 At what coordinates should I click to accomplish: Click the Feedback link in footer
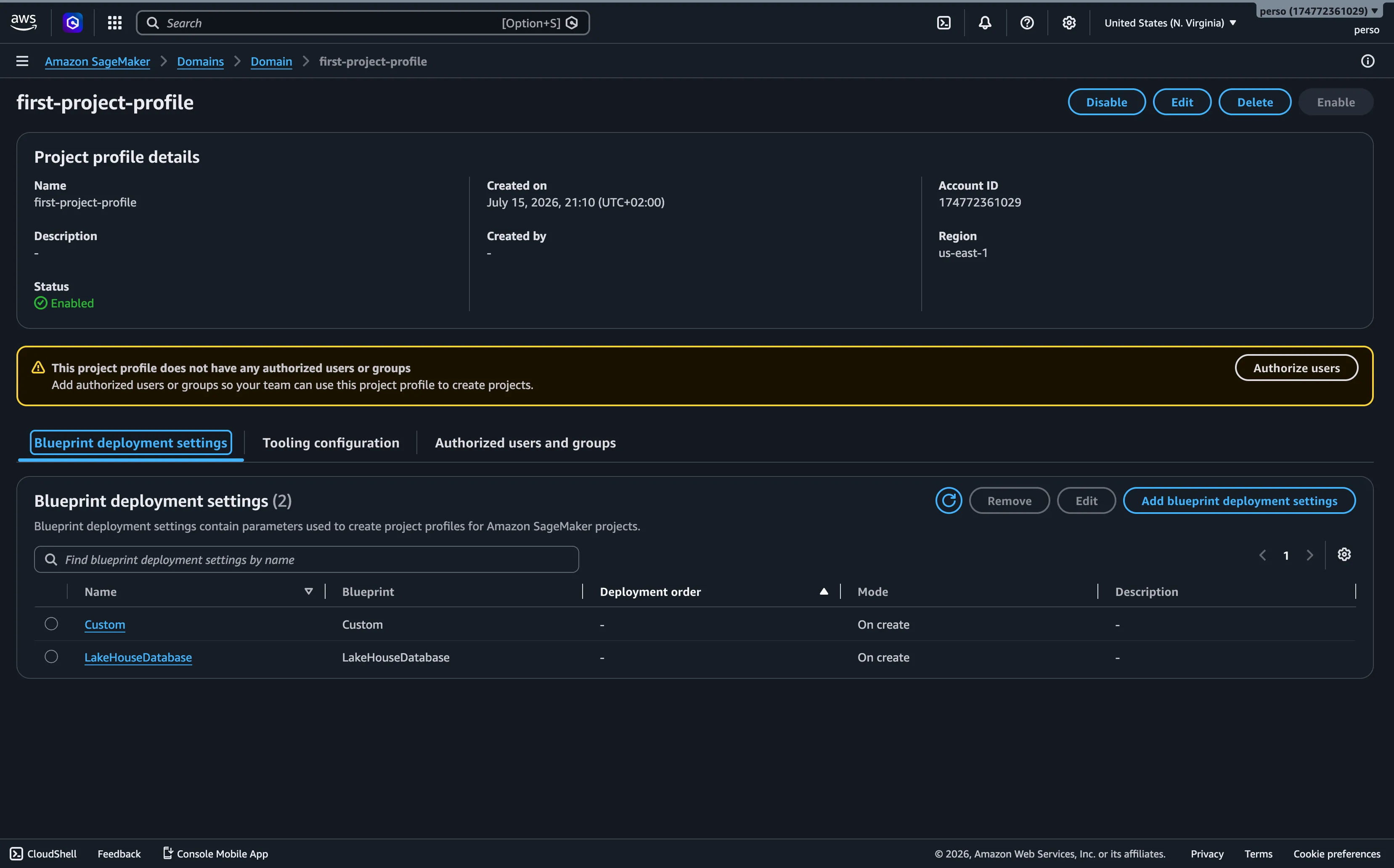pyautogui.click(x=119, y=854)
